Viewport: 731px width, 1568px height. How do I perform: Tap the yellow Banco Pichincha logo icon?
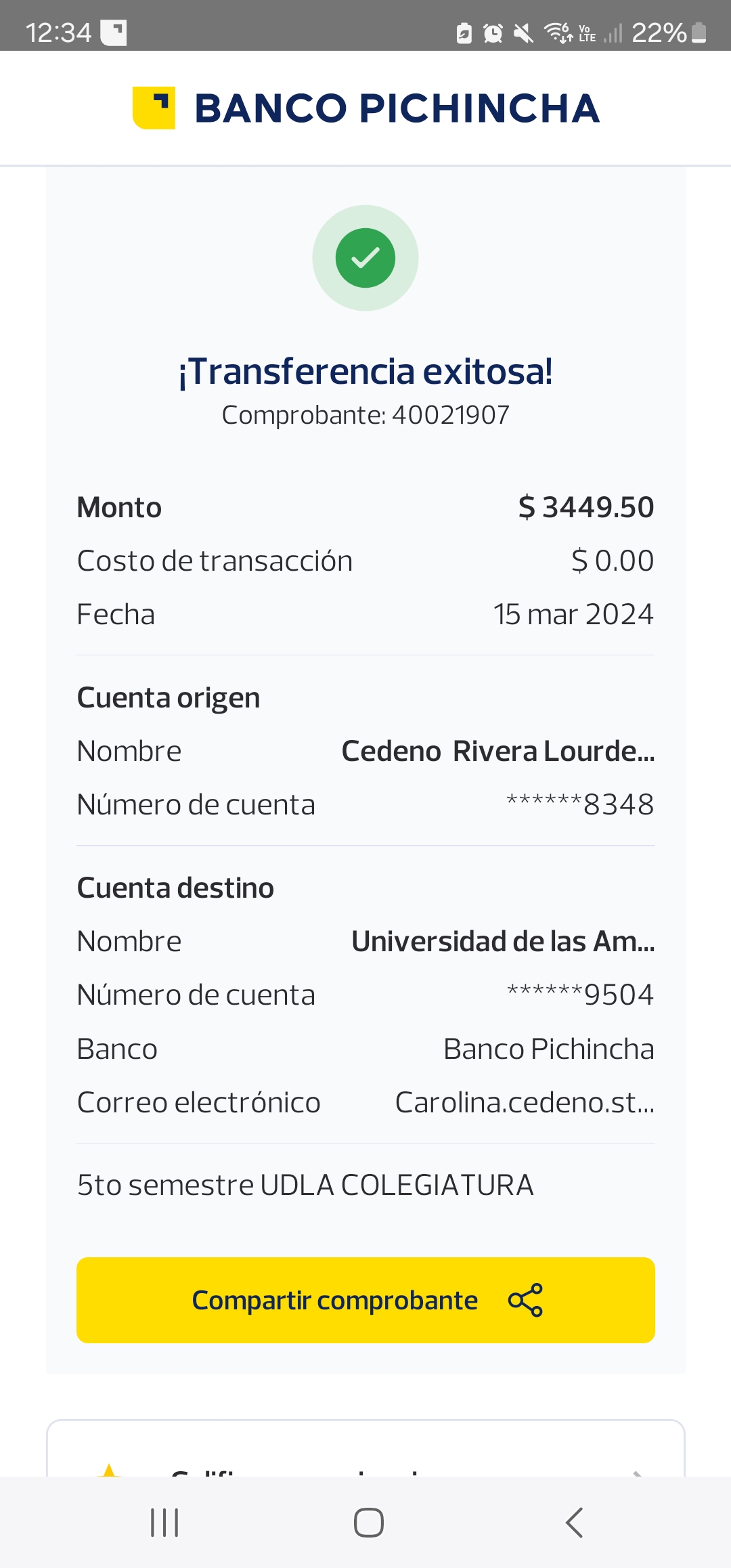tap(154, 108)
